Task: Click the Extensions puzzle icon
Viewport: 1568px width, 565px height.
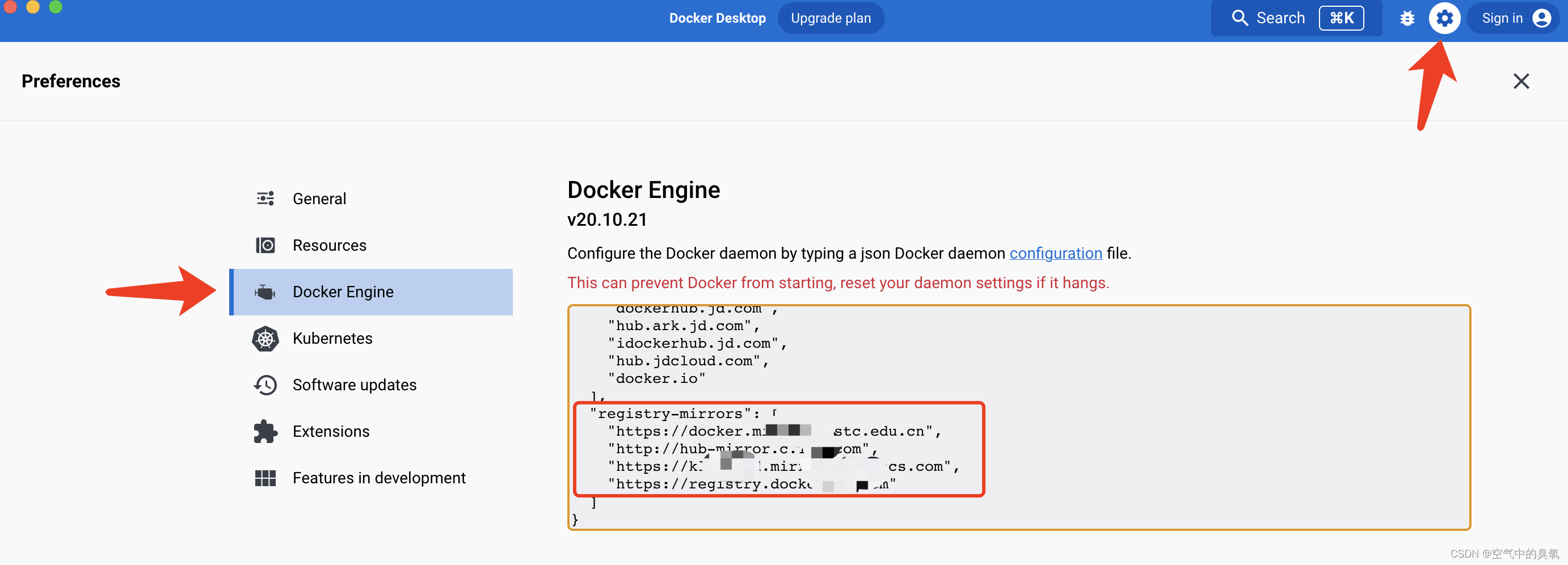Action: [265, 431]
